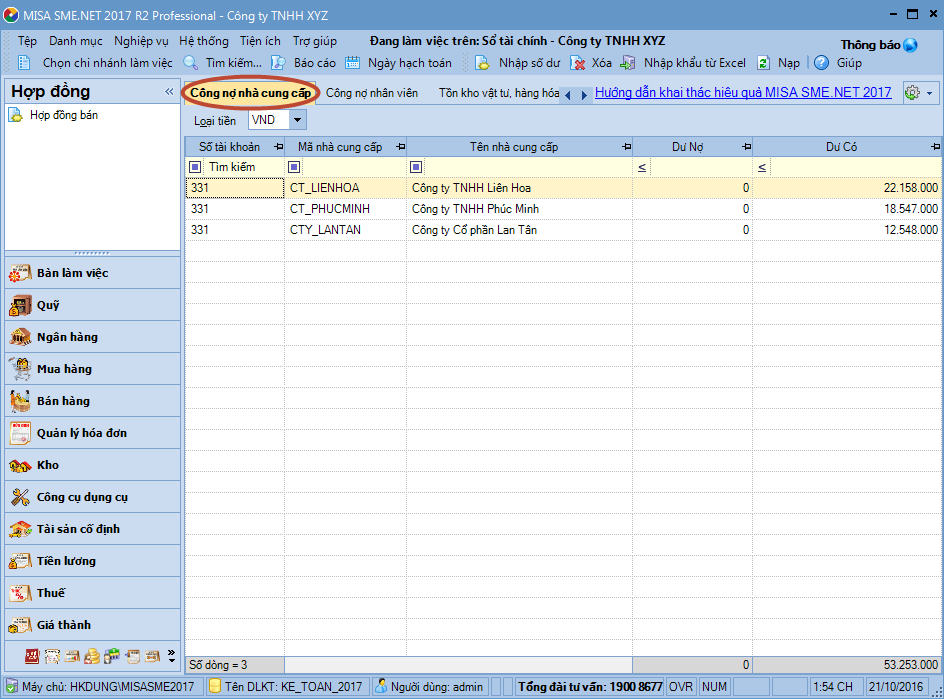Click the Giúp help icon
This screenshot has height=699, width=944.
pos(821,63)
